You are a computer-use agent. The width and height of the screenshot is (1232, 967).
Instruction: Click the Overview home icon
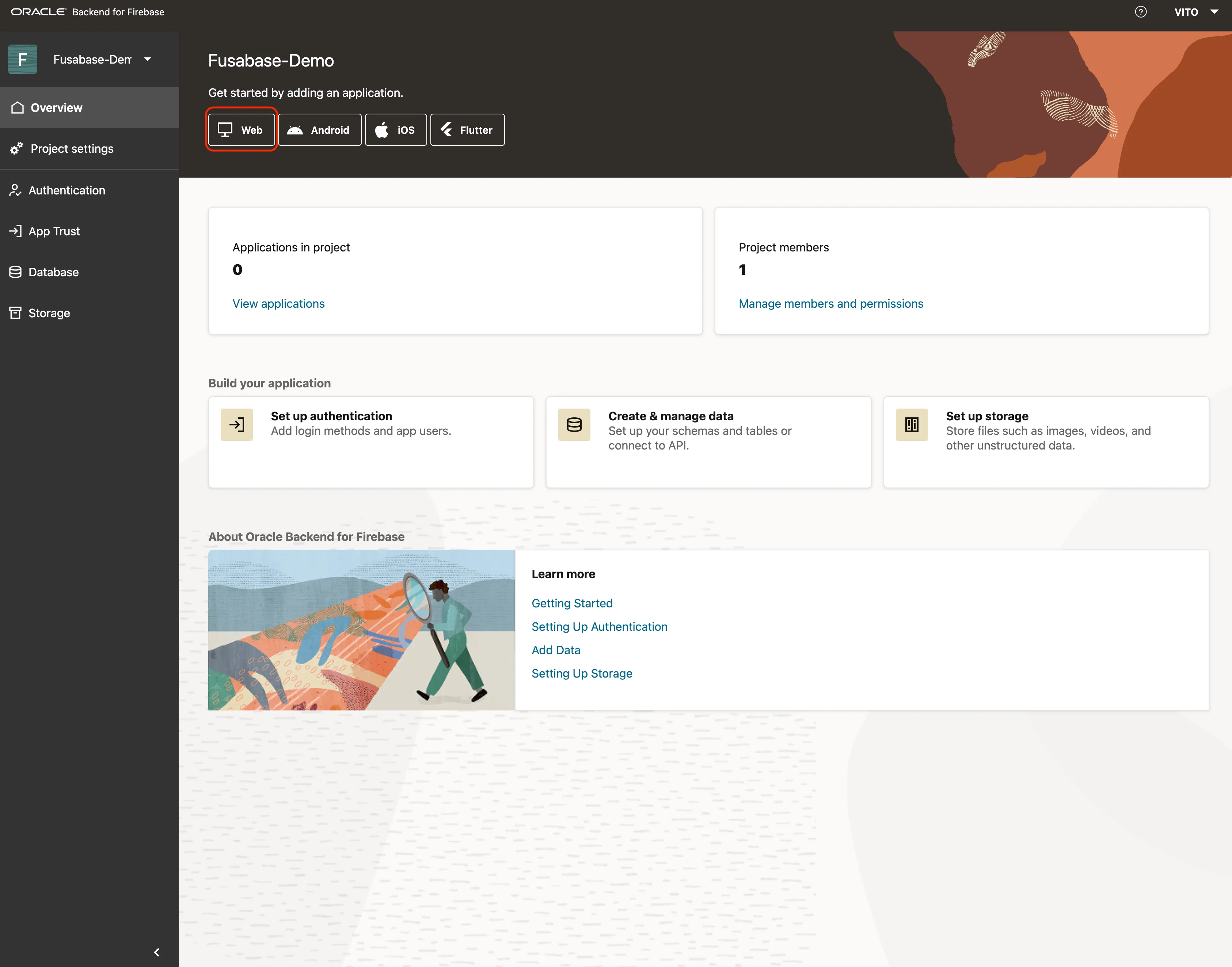click(x=18, y=107)
